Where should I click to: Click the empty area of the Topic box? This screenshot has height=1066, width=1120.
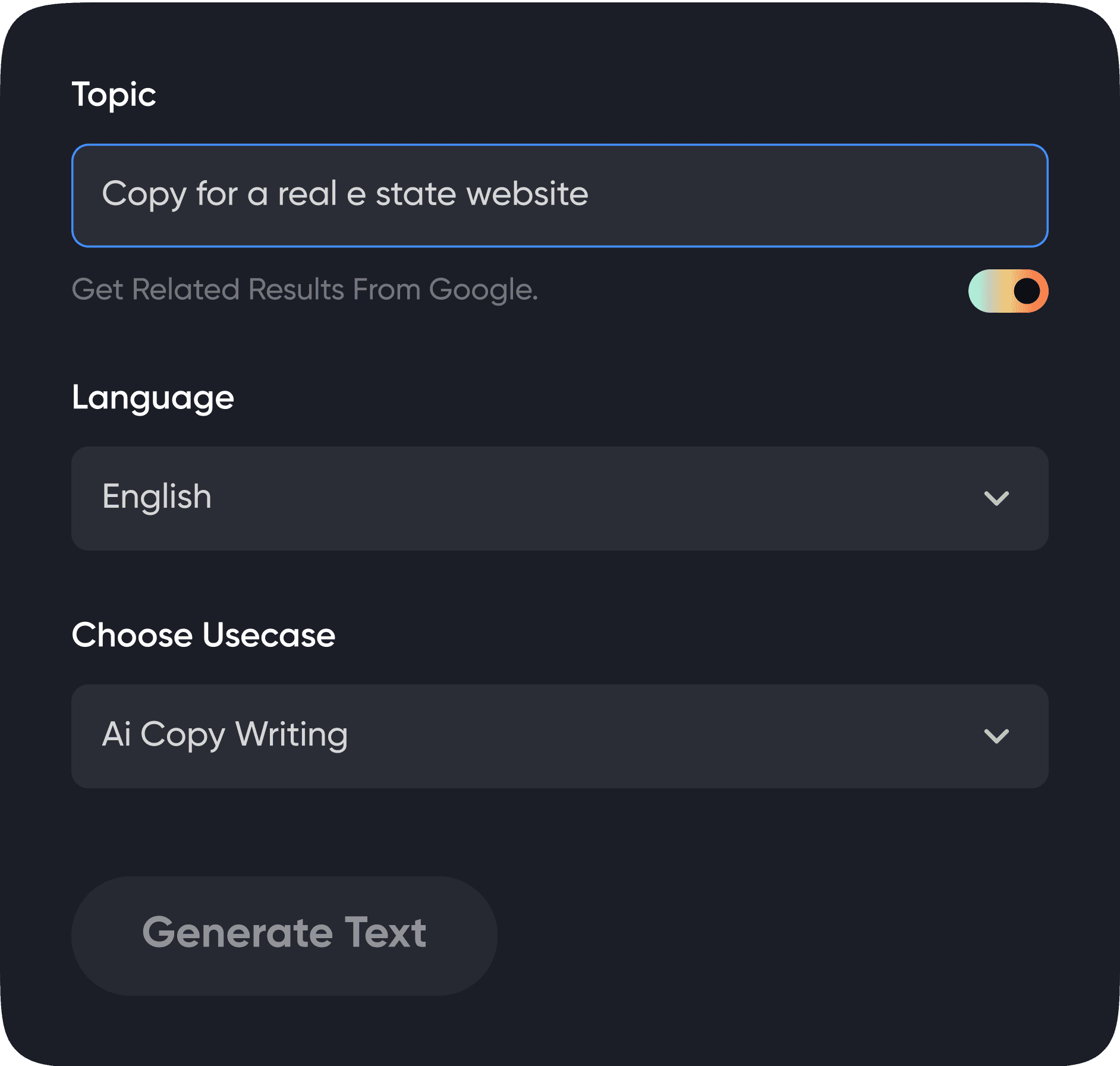820,196
